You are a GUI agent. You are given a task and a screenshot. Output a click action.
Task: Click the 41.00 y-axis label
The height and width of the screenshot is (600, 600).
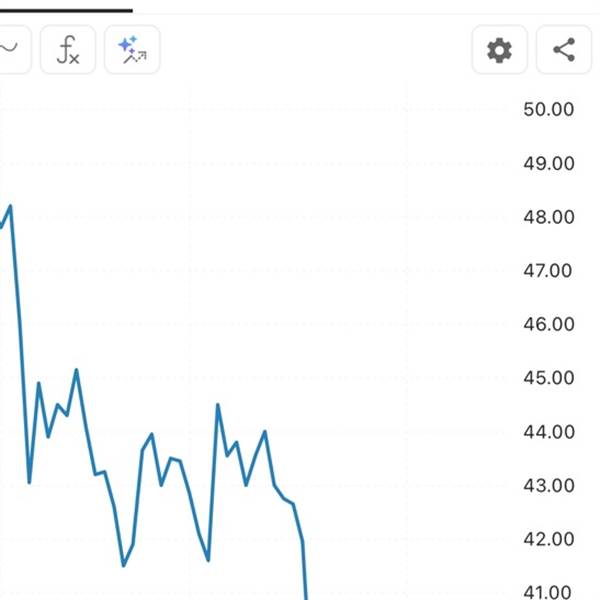[x=548, y=592]
